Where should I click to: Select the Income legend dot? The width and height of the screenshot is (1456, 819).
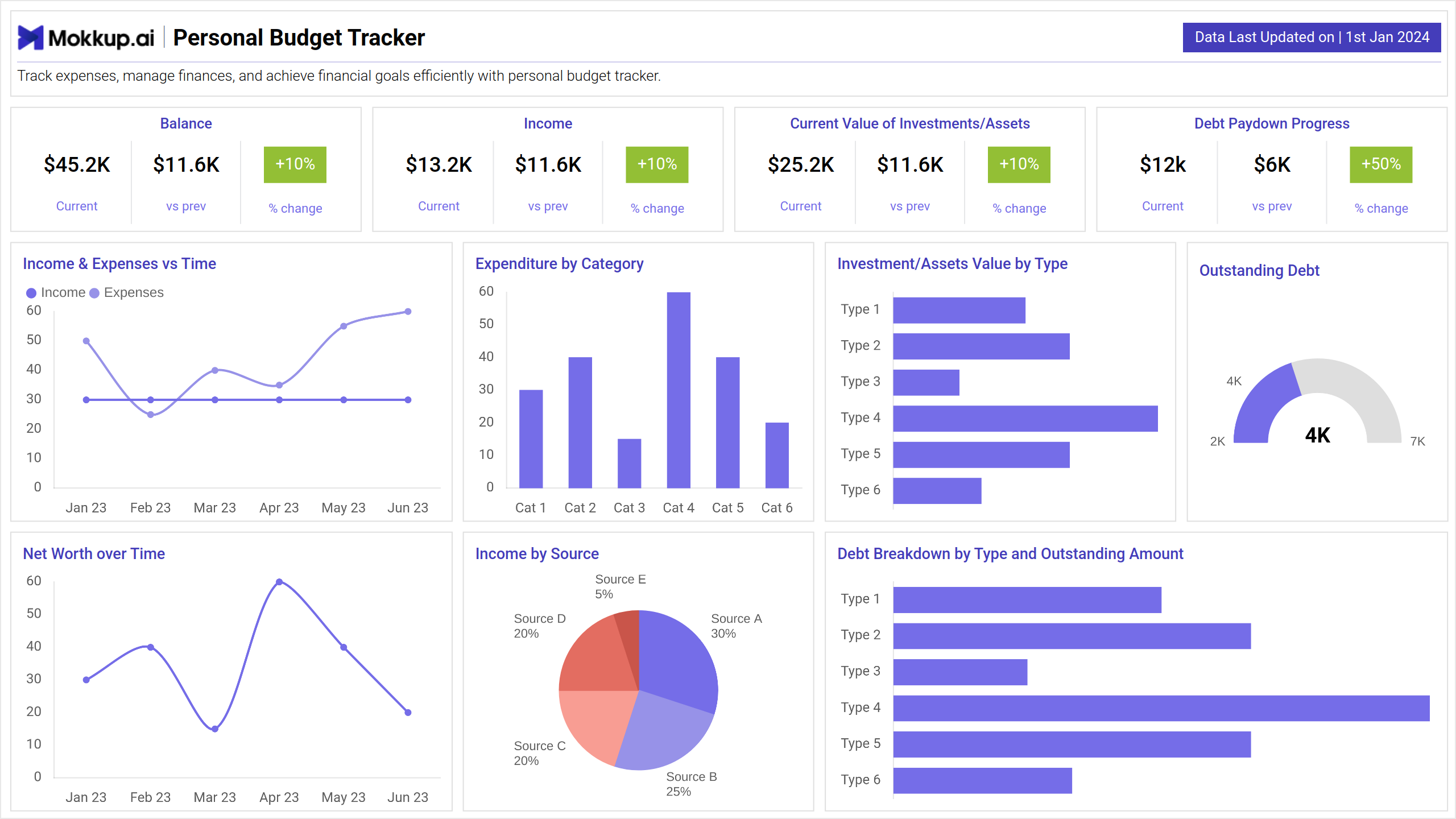(x=31, y=293)
